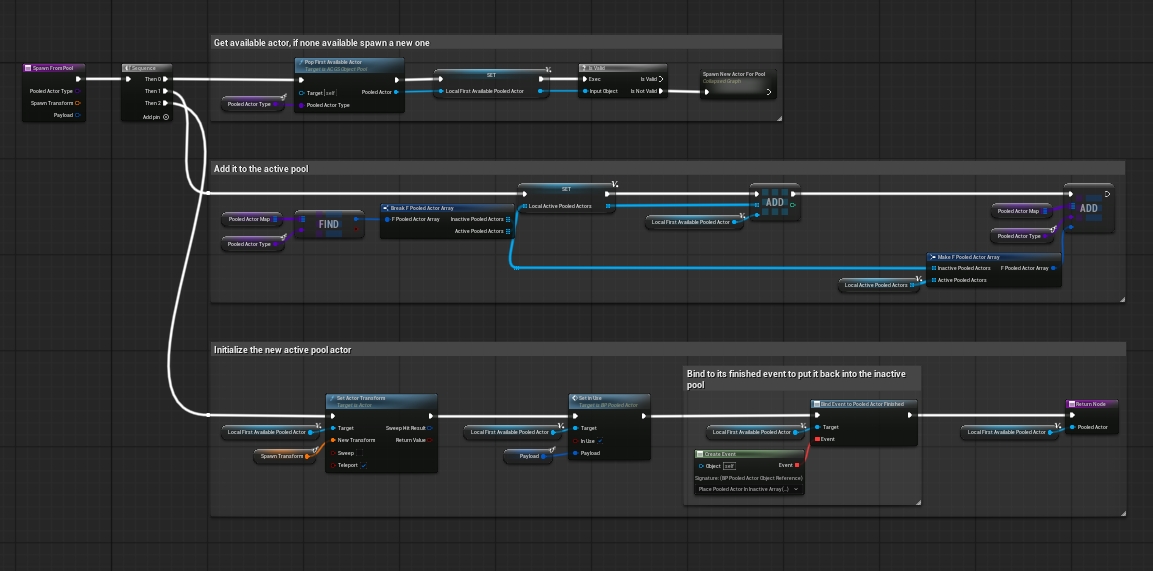This screenshot has width=1153, height=571.
Task: Select the 'Add it to the active pool' comment title
Action: click(x=261, y=169)
